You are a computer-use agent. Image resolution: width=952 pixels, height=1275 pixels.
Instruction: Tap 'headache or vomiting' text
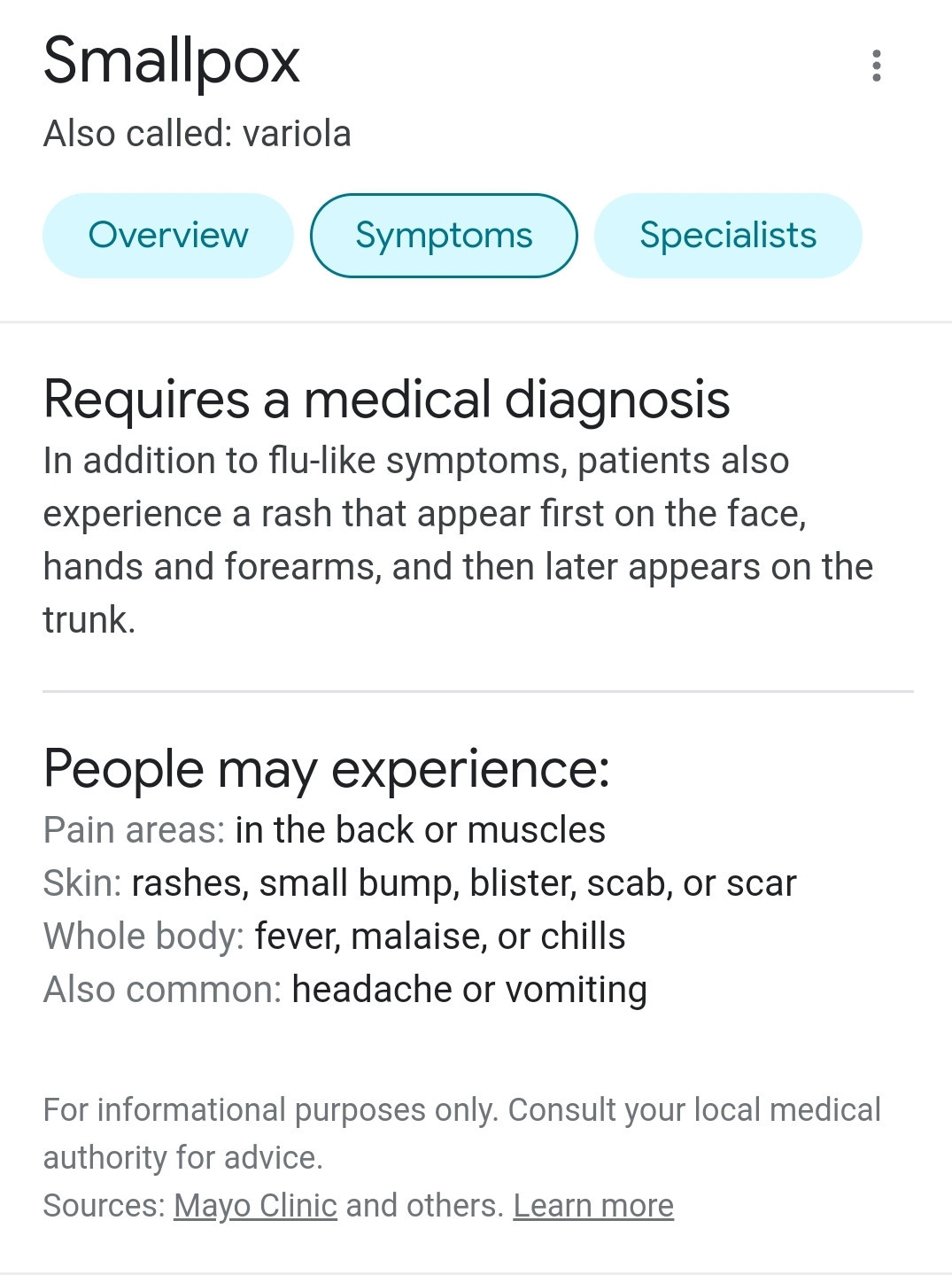[469, 990]
